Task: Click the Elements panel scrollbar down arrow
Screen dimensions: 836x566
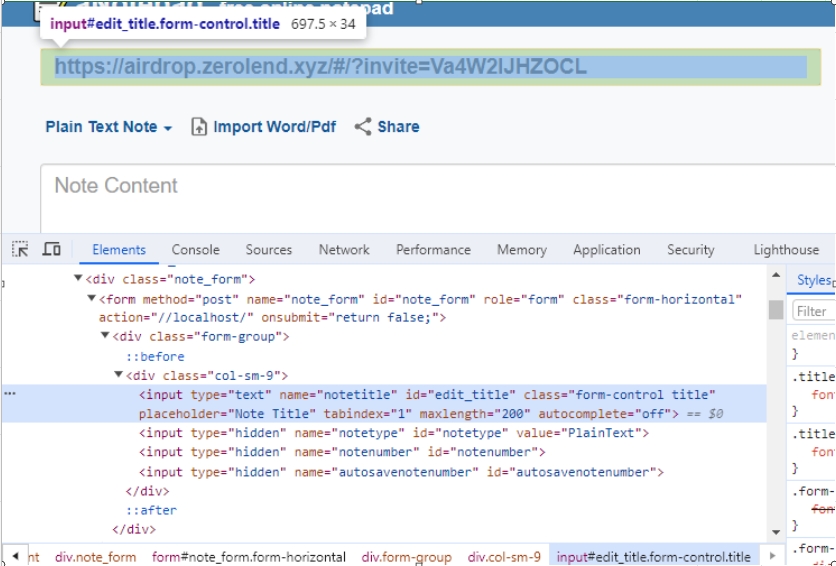Action: (x=776, y=532)
